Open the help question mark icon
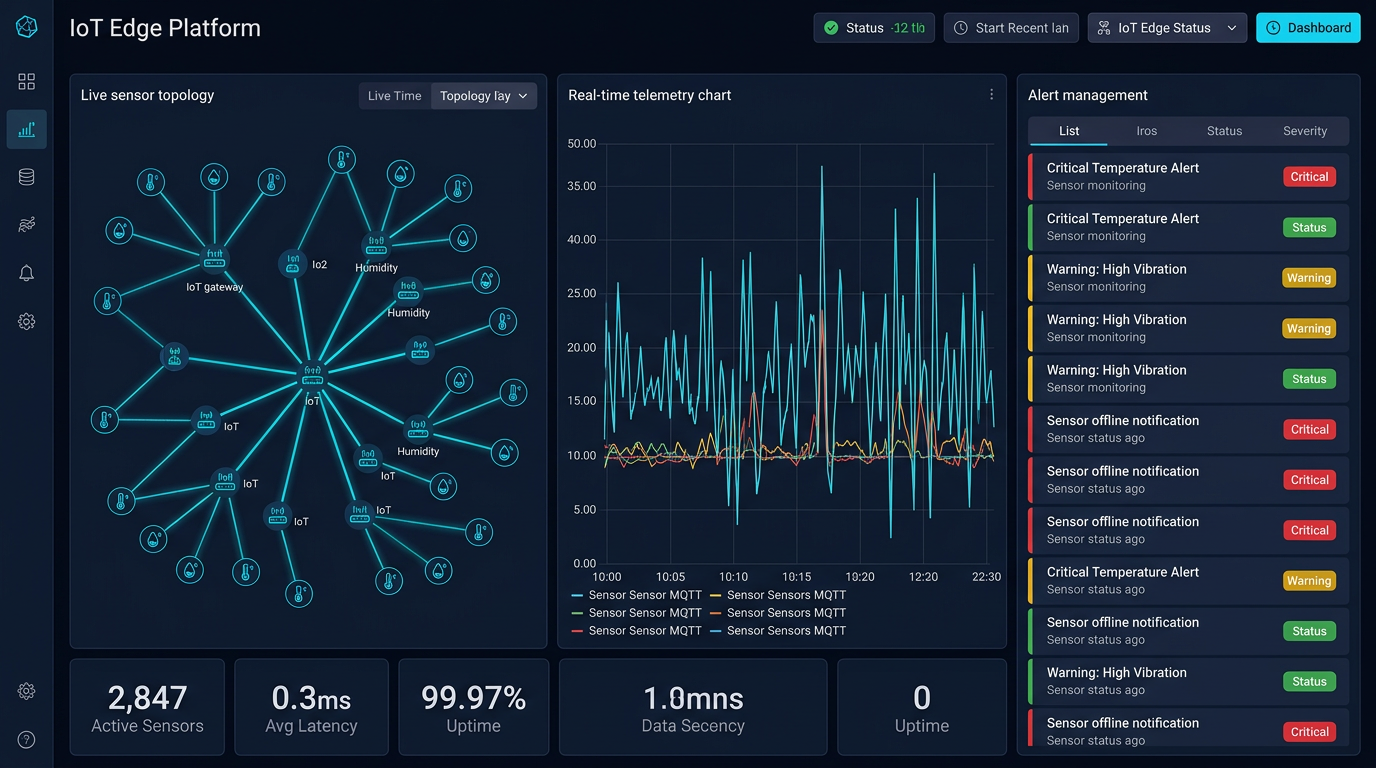This screenshot has width=1376, height=768. coord(27,740)
